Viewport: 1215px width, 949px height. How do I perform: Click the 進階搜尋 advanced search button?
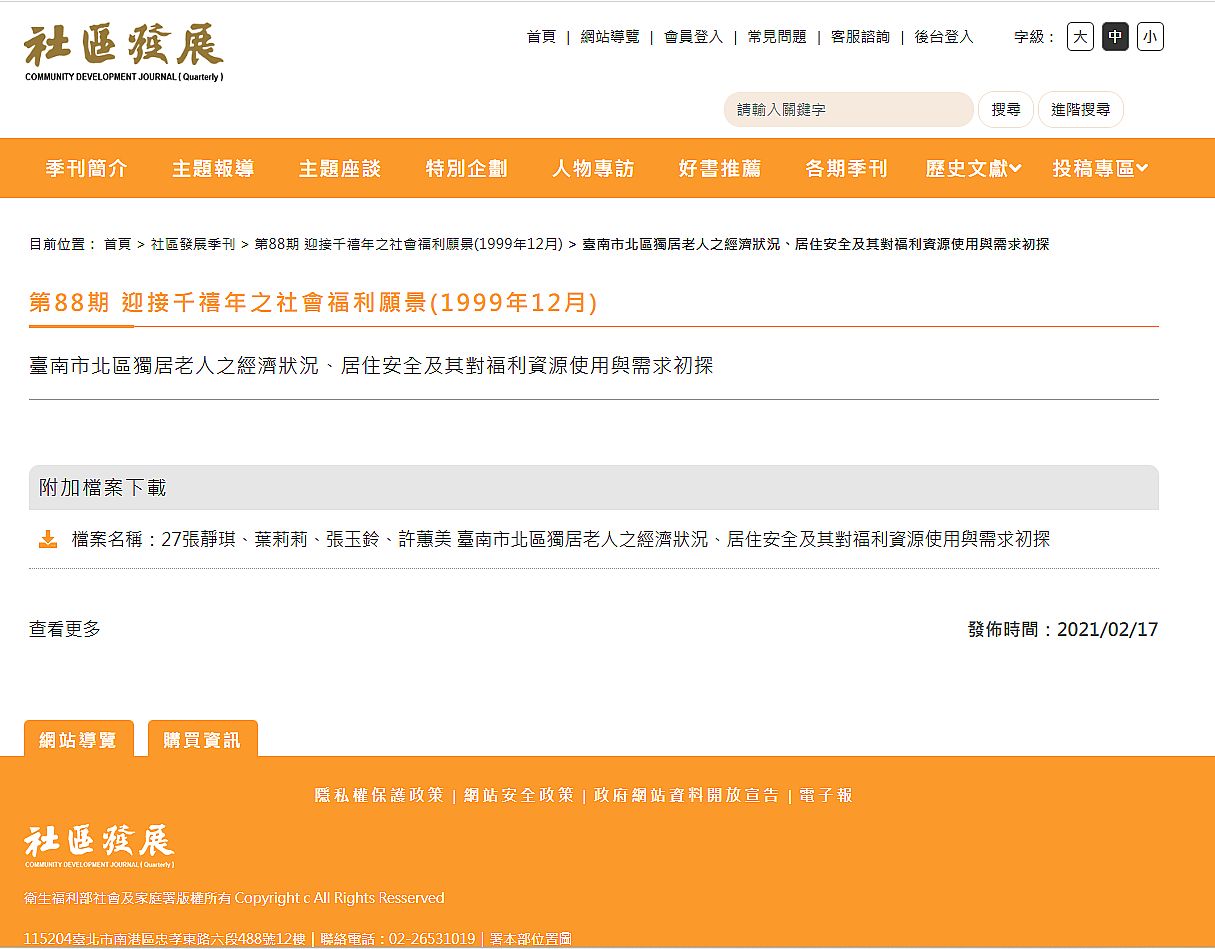pos(1080,110)
